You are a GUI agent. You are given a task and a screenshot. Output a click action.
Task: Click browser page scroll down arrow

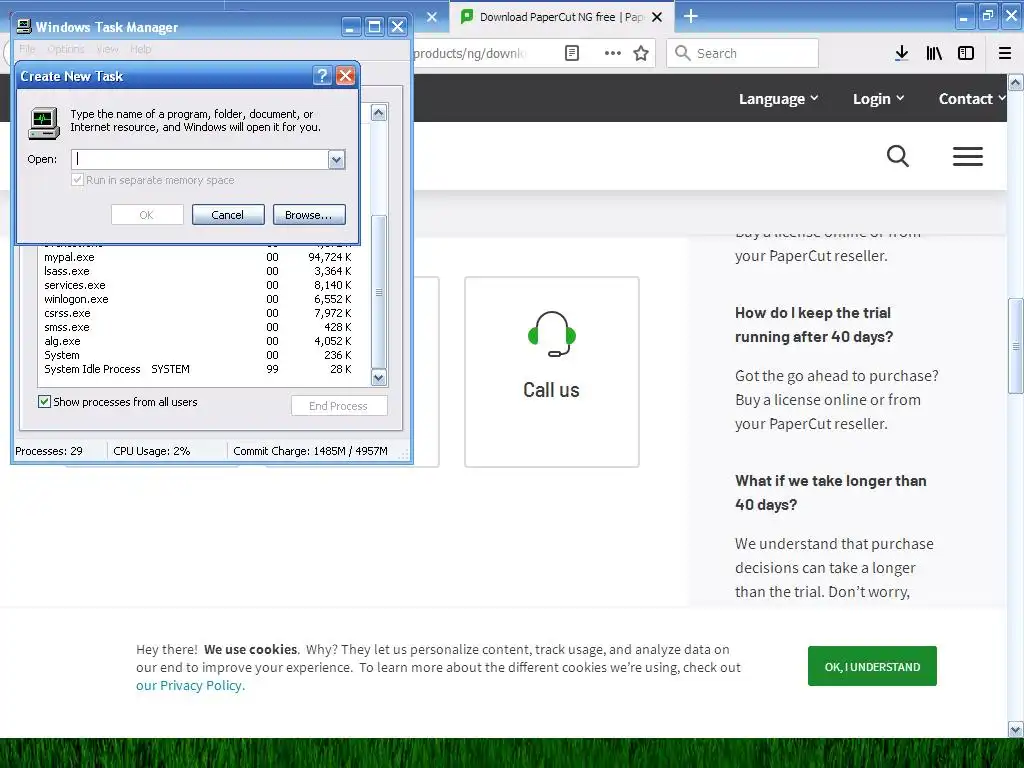point(1016,729)
